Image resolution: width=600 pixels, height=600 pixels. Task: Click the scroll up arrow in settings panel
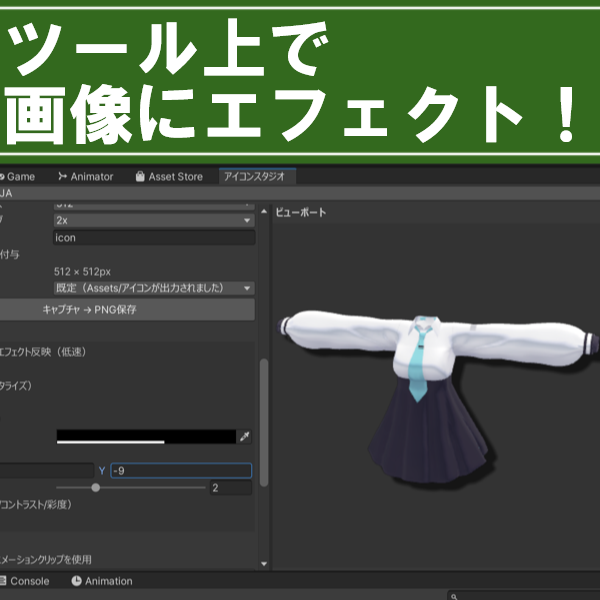click(264, 211)
